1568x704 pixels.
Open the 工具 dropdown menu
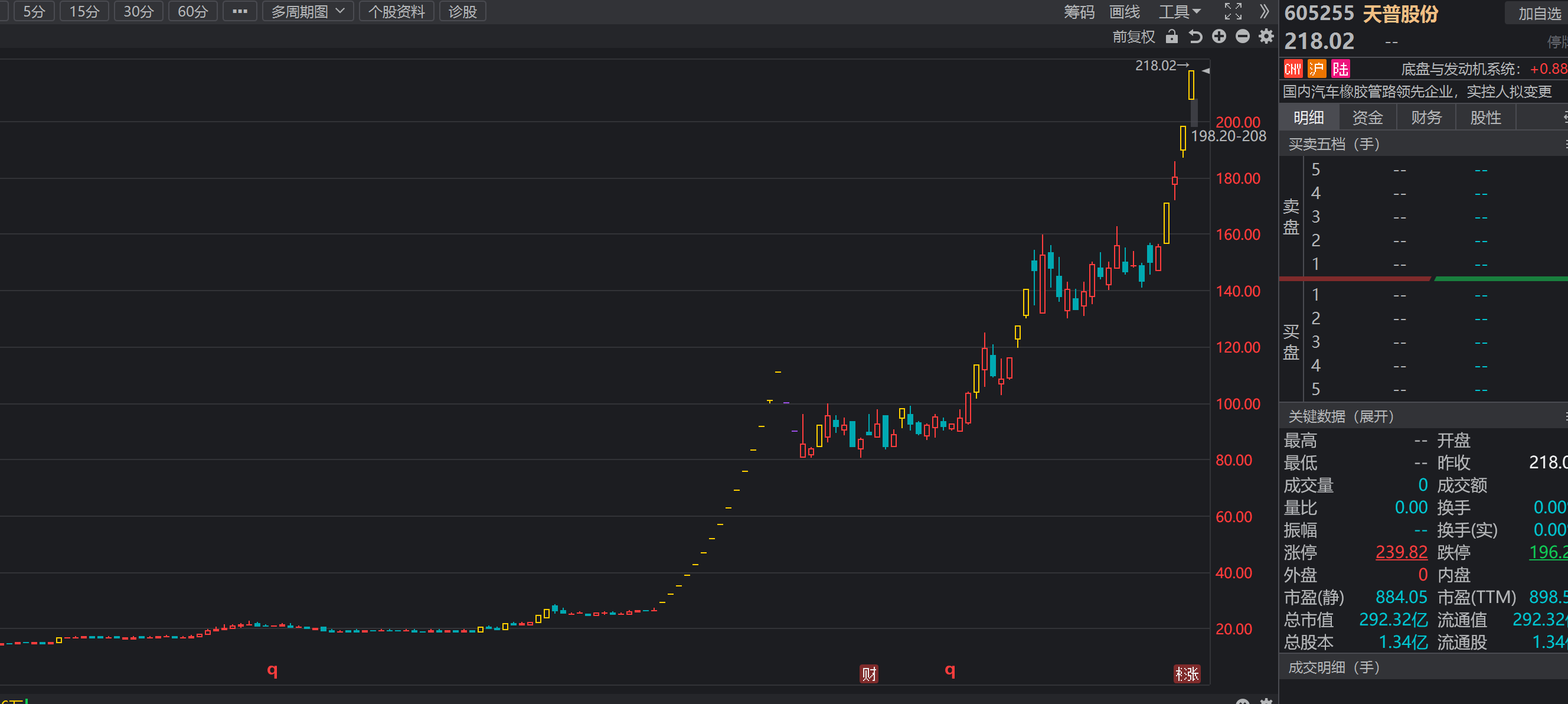click(x=1179, y=12)
